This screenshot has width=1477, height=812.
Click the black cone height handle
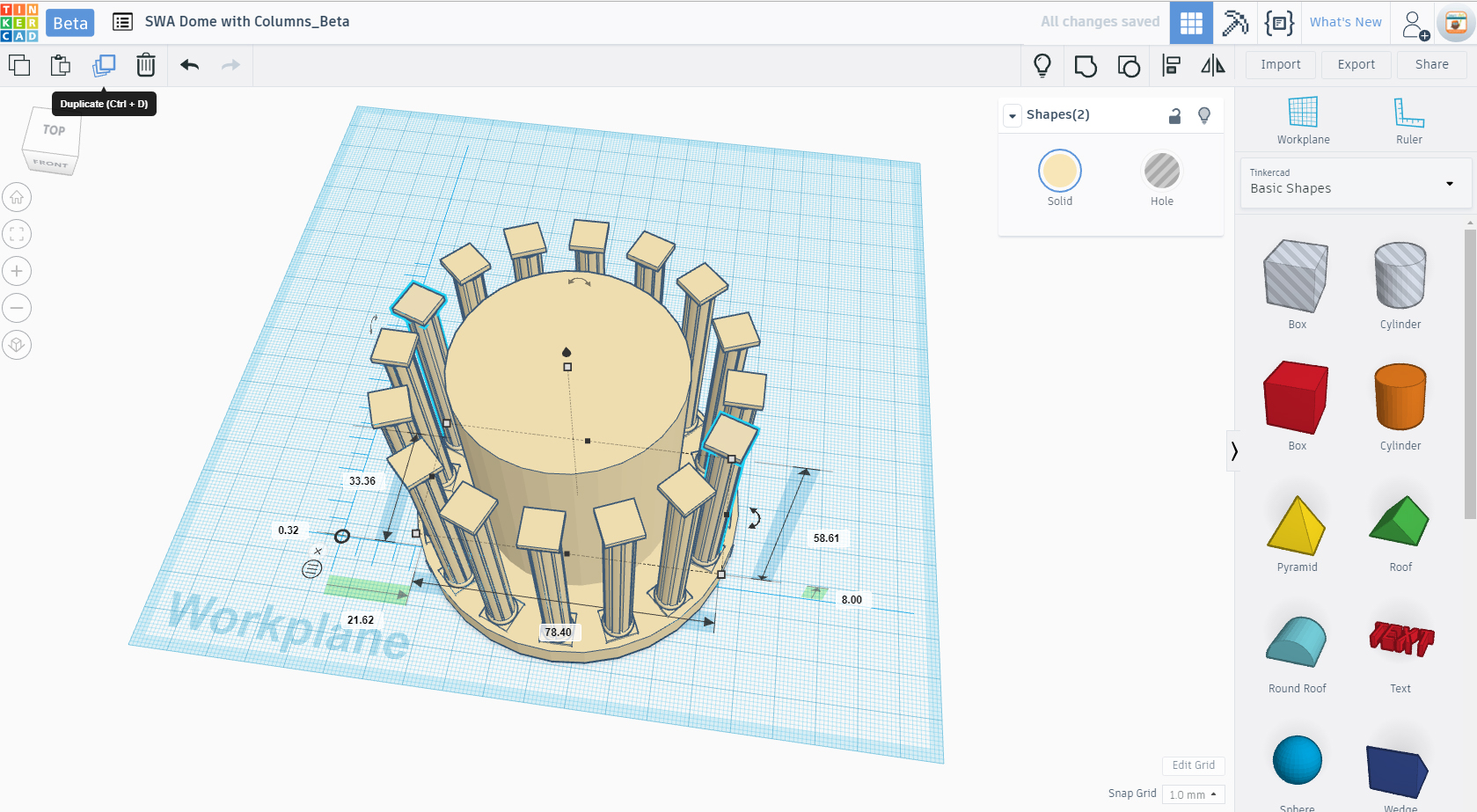point(567,352)
